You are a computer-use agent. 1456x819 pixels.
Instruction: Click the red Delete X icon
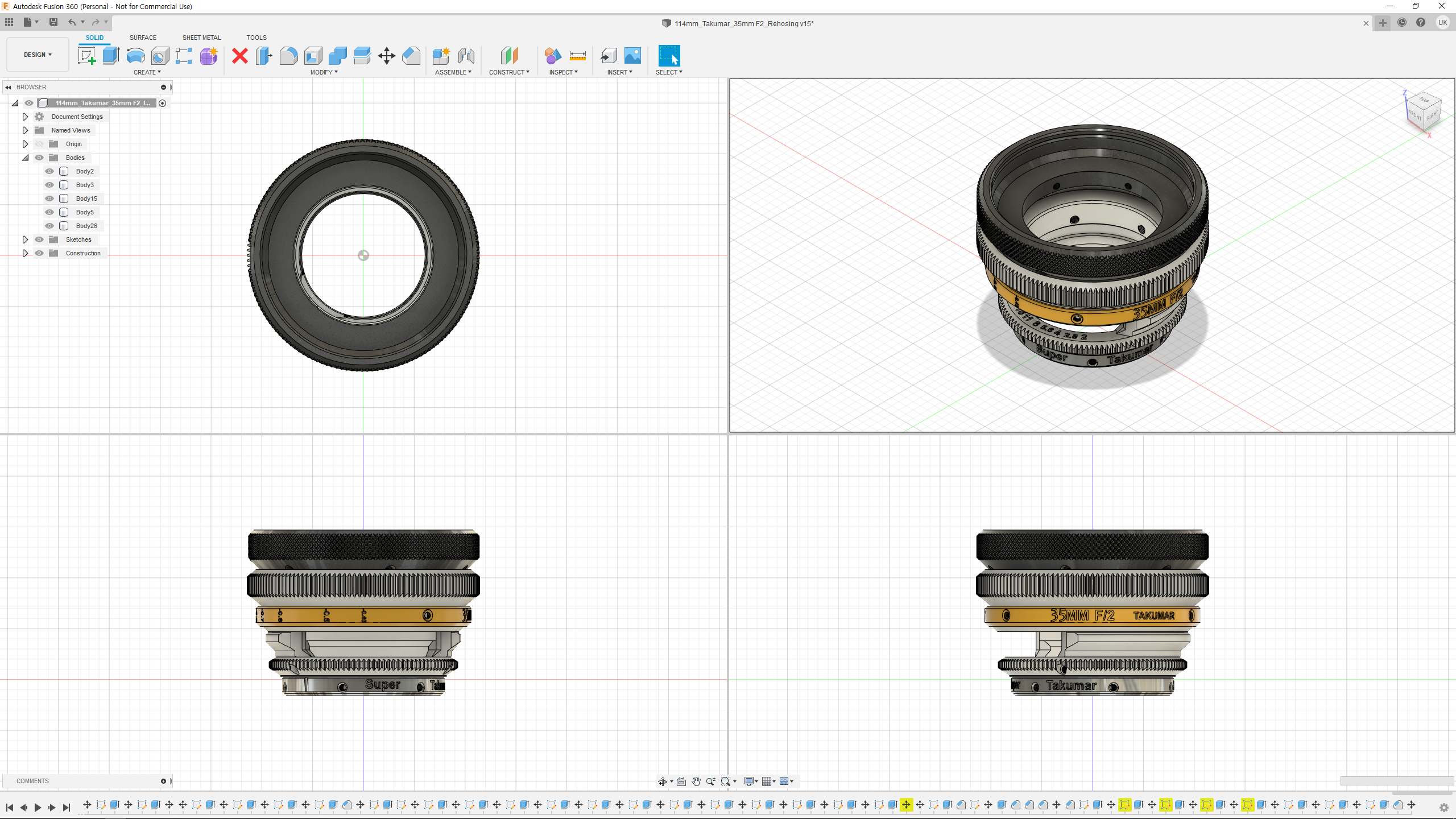pyautogui.click(x=240, y=56)
